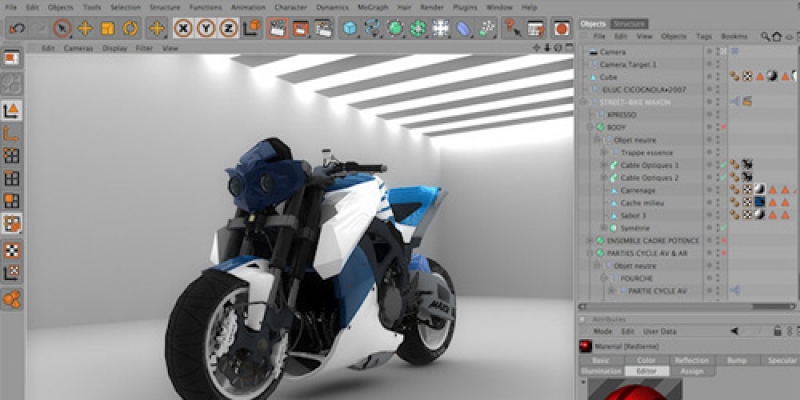Open the deformer objects capsule icon
This screenshot has height=400, width=800.
click(463, 29)
